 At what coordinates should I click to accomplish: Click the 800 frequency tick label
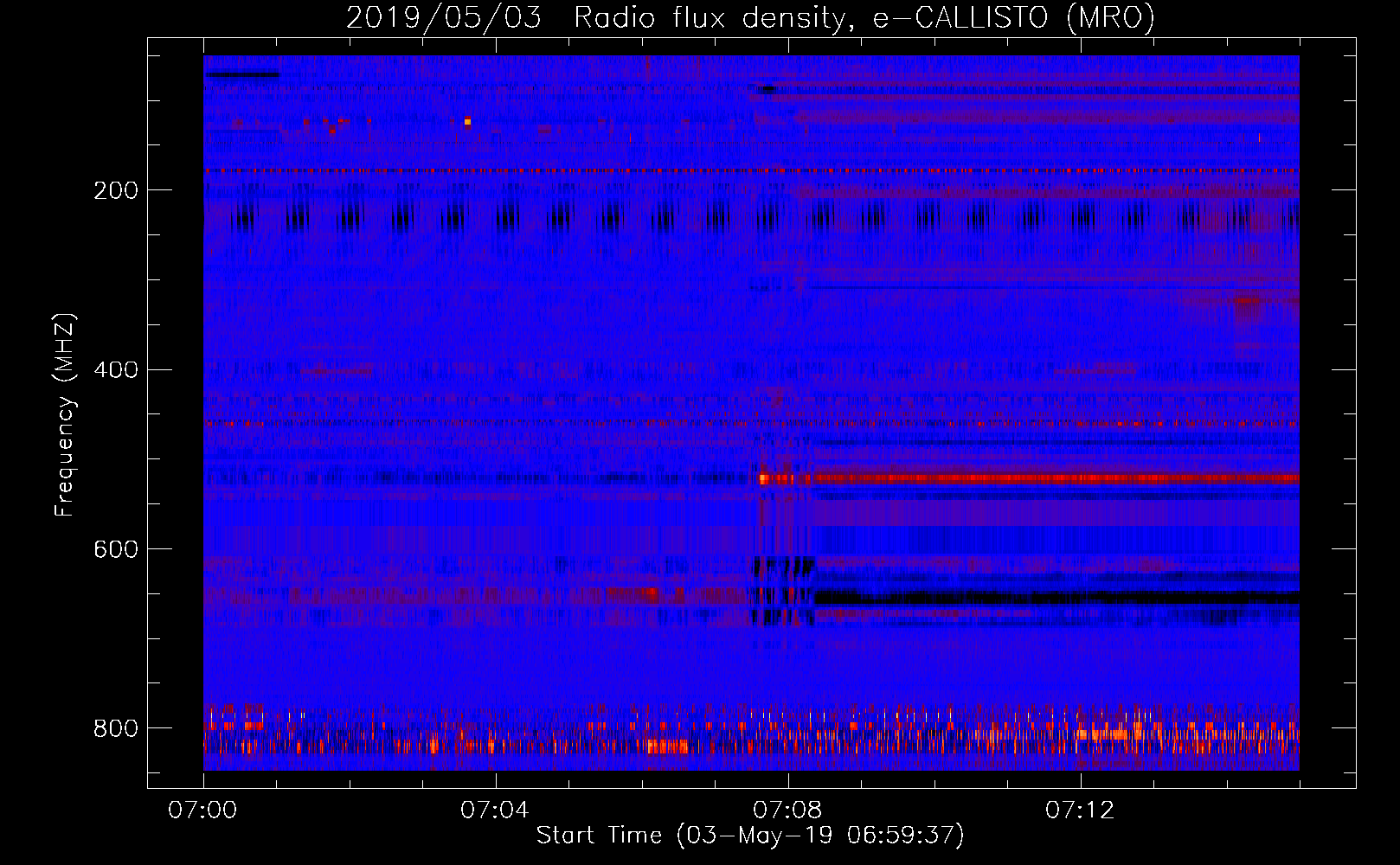pyautogui.click(x=116, y=728)
